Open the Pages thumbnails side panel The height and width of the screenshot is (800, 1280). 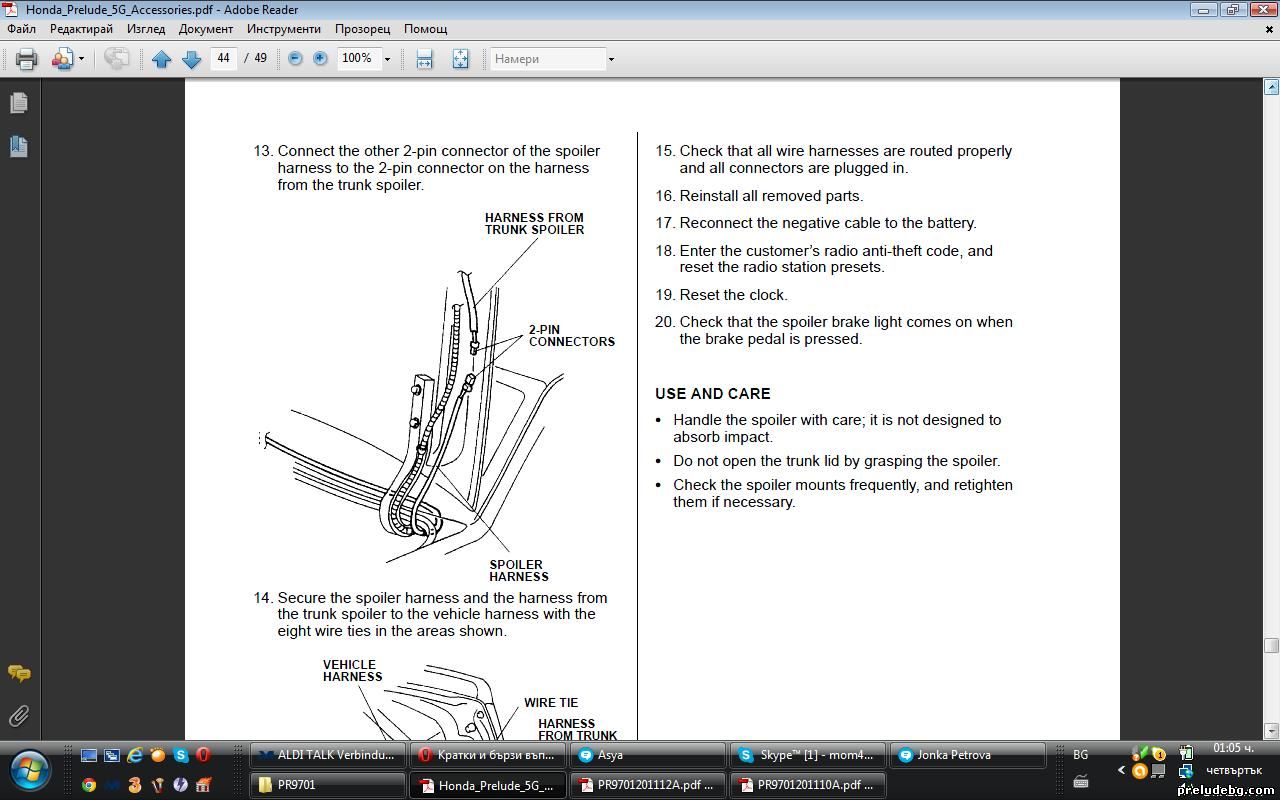(18, 103)
